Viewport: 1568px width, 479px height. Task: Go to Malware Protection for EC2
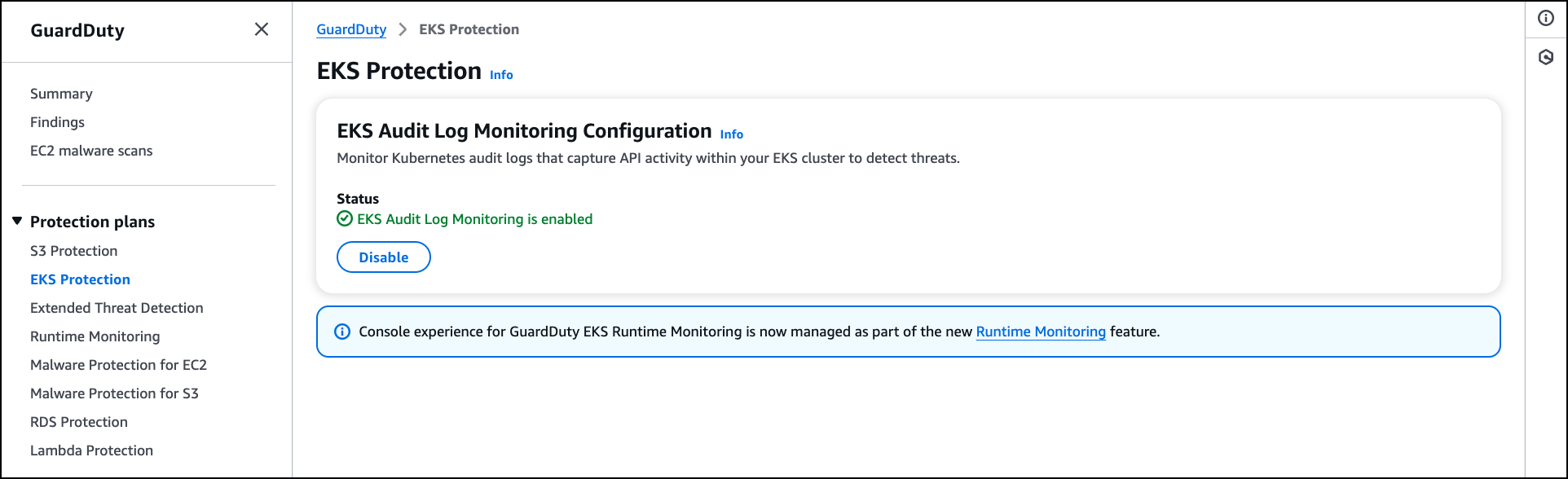118,365
